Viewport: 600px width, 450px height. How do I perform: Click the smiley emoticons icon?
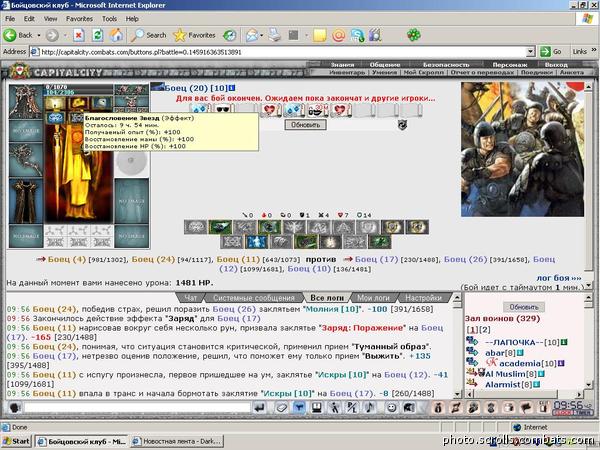pyautogui.click(x=391, y=408)
